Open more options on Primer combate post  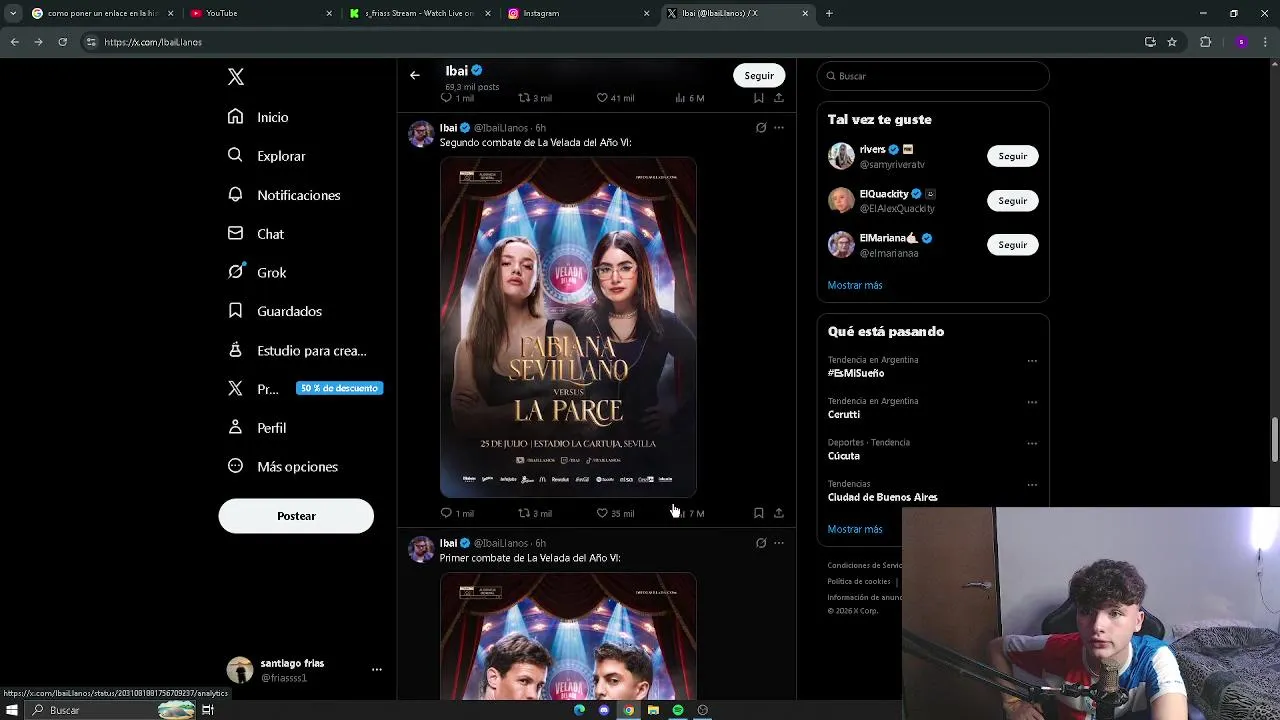pyautogui.click(x=779, y=543)
